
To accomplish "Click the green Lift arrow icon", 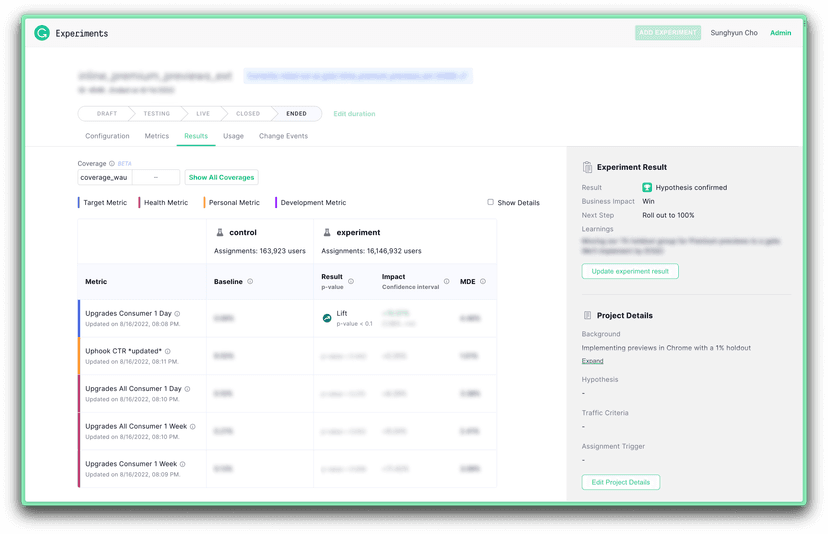I will (x=327, y=318).
